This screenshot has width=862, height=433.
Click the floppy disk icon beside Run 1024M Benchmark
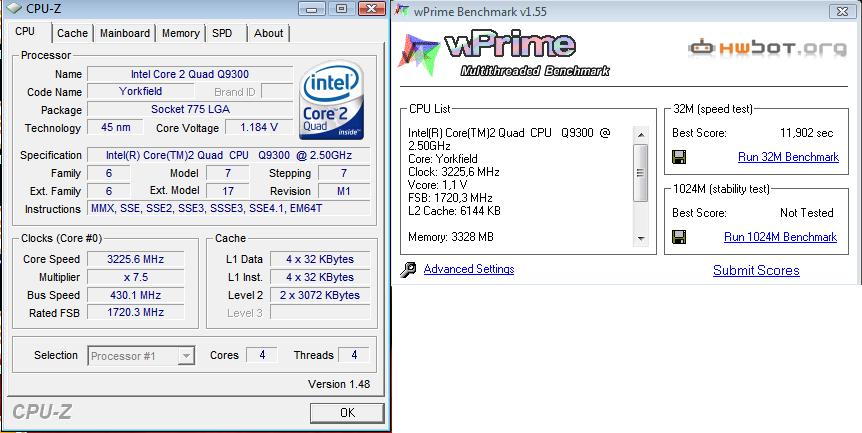679,237
